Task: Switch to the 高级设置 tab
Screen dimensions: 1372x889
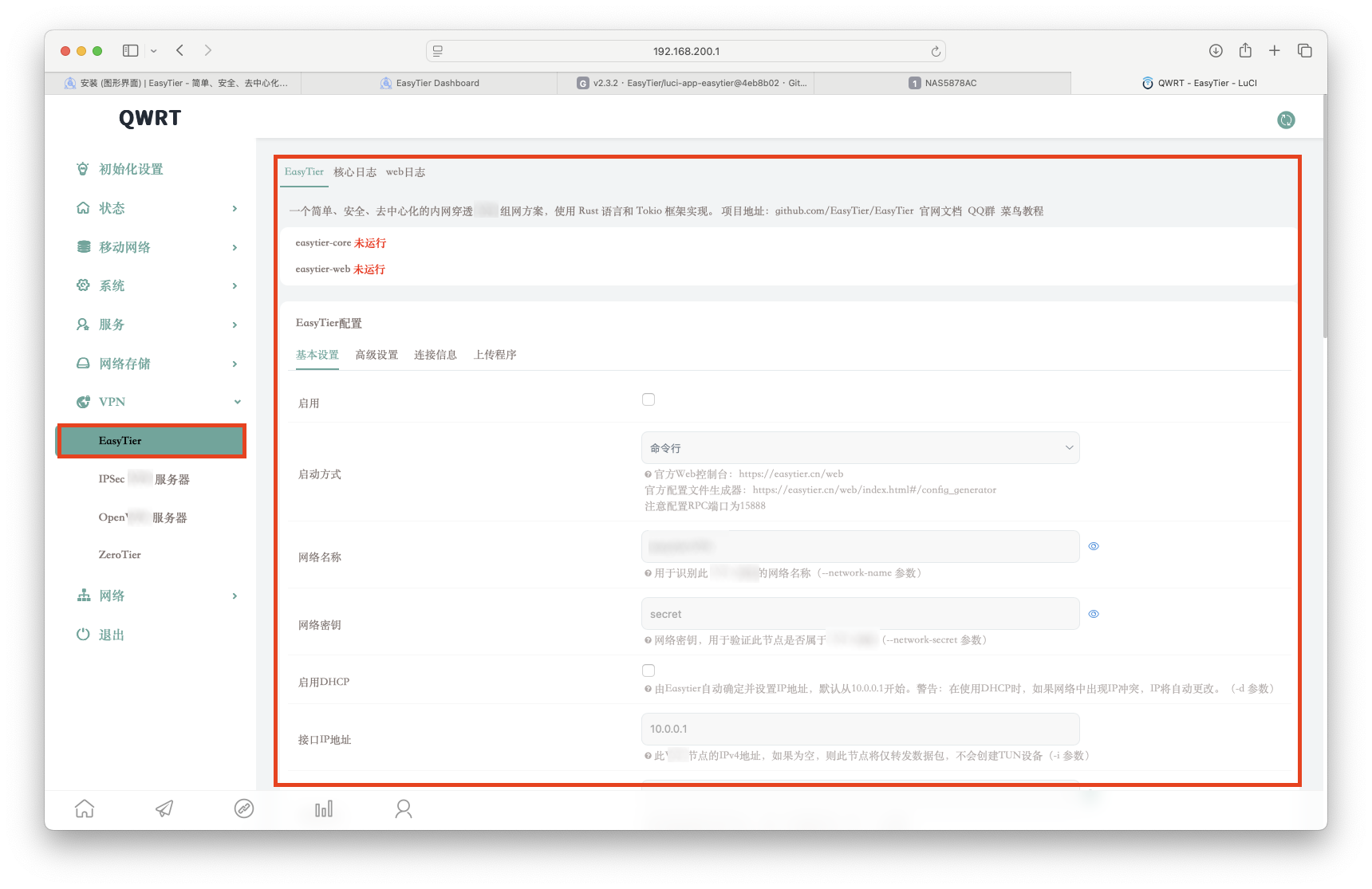Action: pos(377,355)
